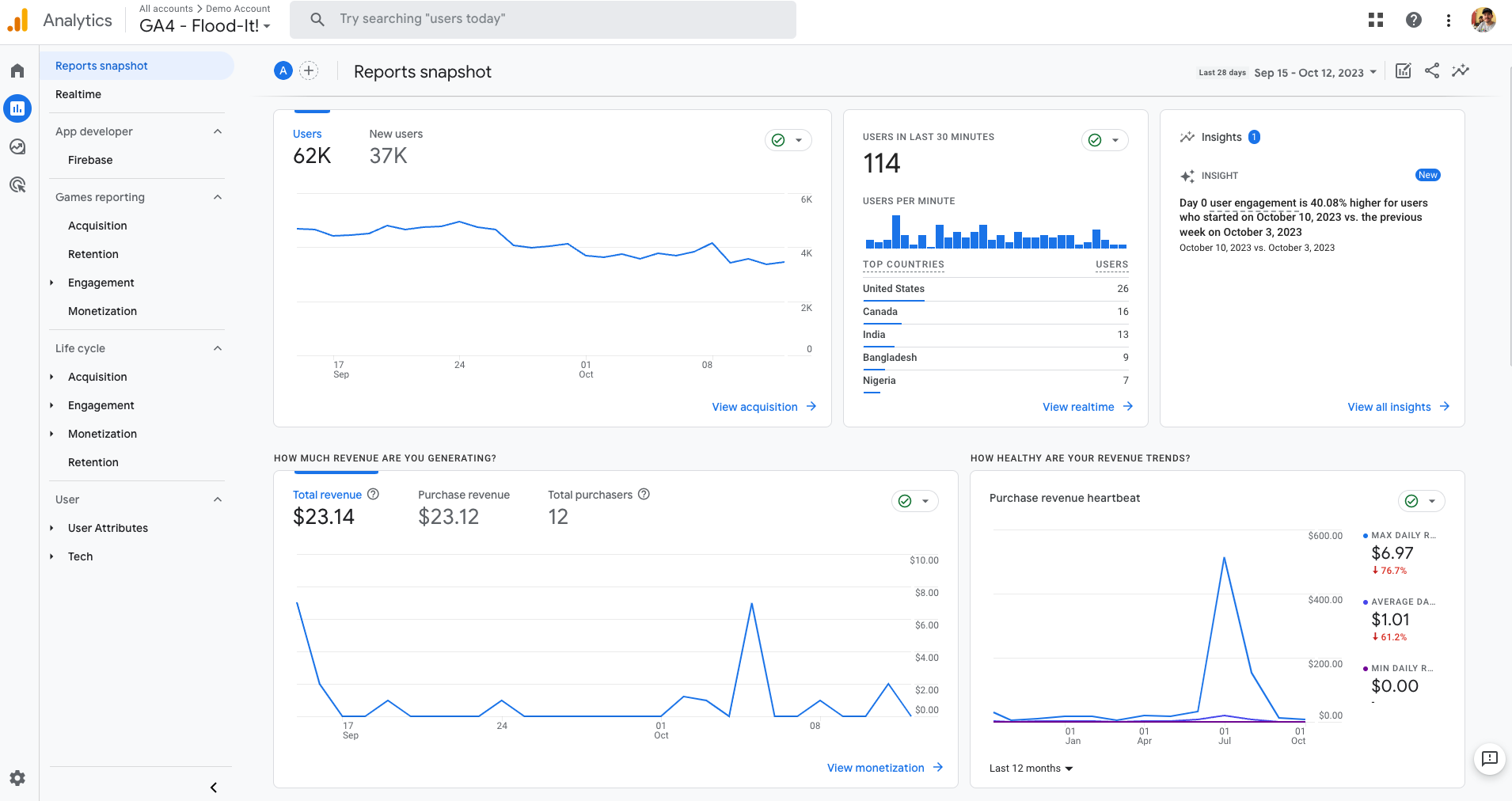Screen dimensions: 1512x801
Task: Open the Last 12 months dropdown
Action: (1031, 769)
